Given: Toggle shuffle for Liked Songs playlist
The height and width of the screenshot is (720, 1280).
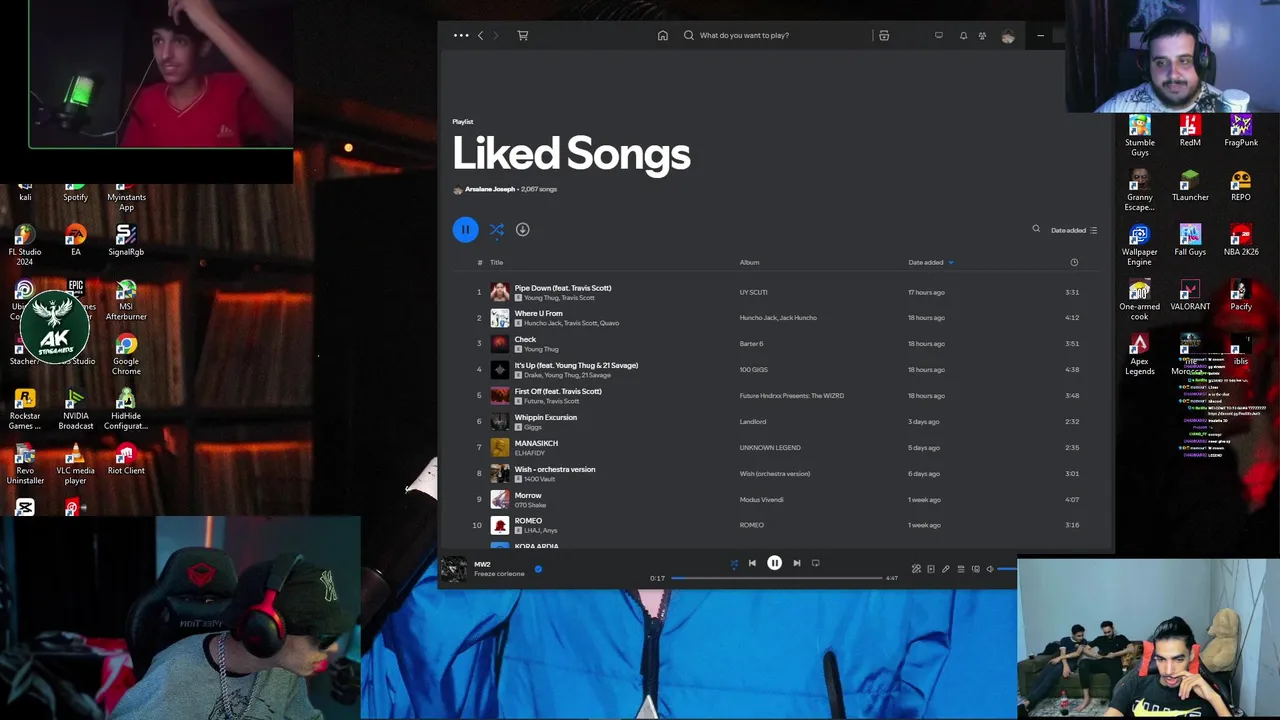Looking at the screenshot, I should tap(497, 229).
